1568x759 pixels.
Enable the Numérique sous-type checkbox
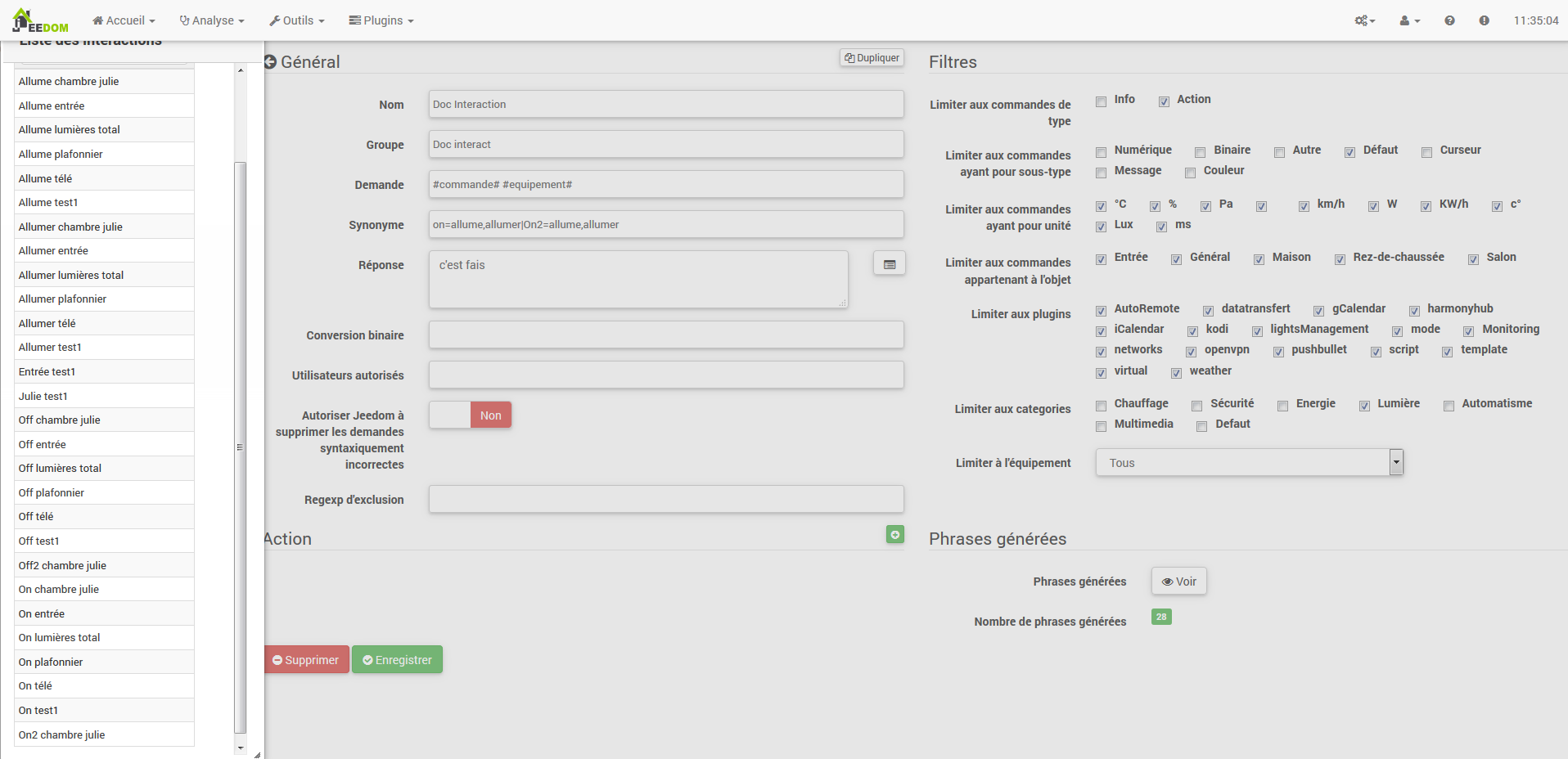1102,152
